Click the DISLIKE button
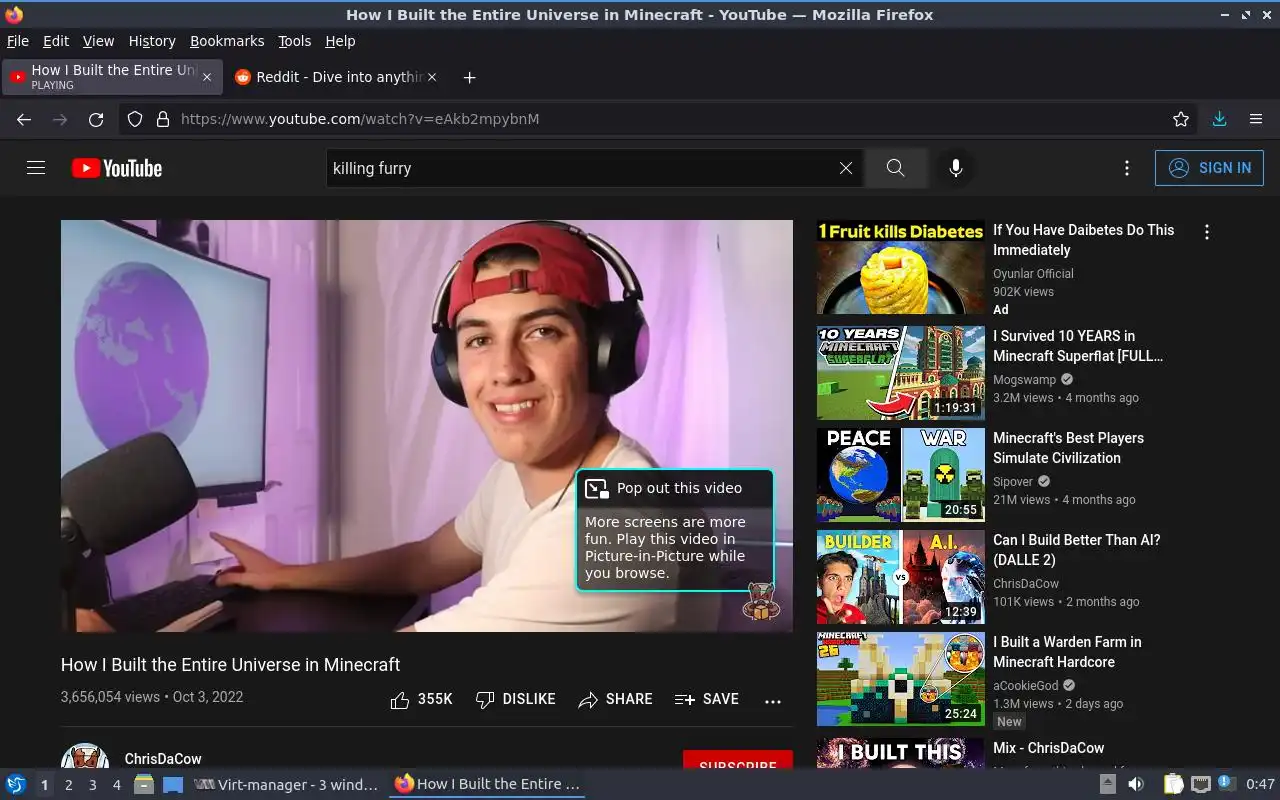The image size is (1280, 800). [x=515, y=699]
